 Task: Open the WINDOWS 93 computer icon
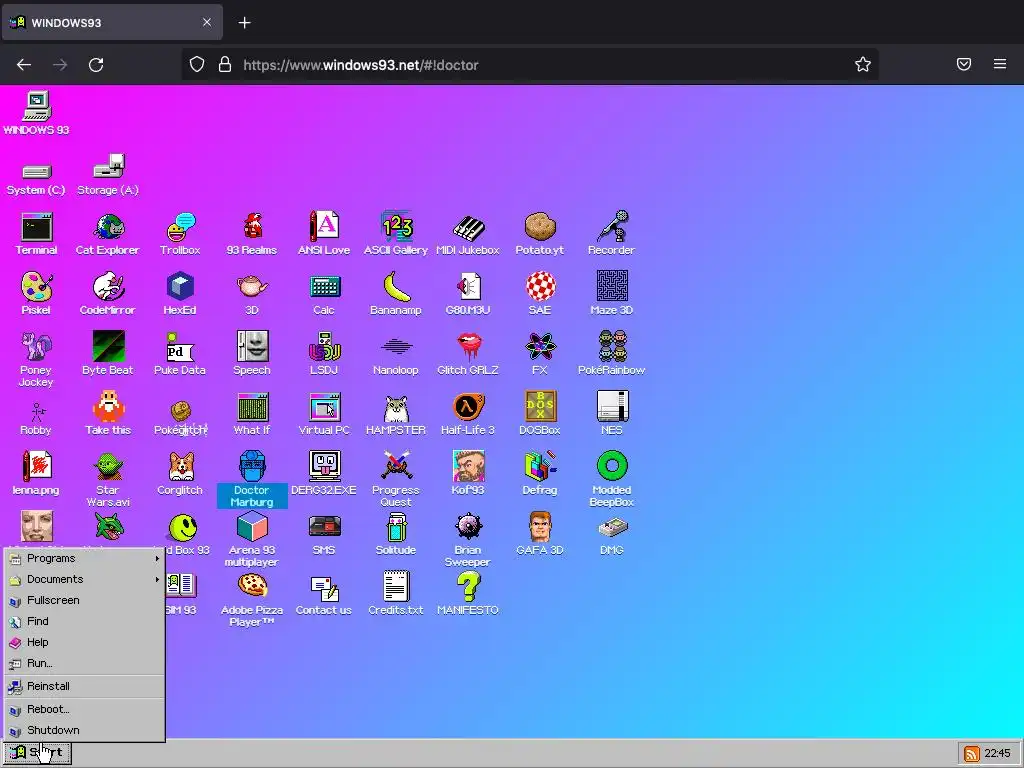pos(37,114)
